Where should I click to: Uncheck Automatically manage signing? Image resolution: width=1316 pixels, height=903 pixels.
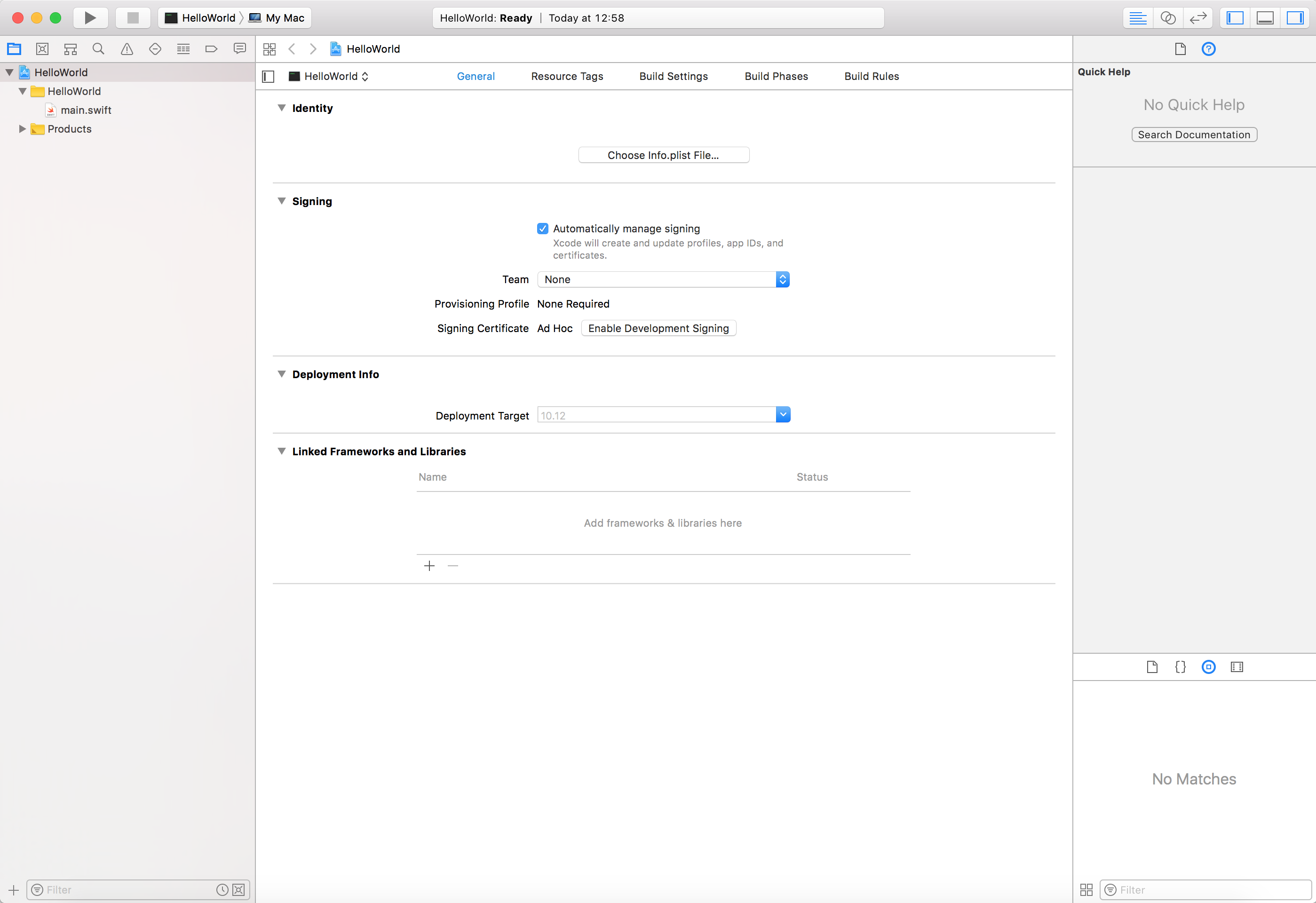pos(542,228)
